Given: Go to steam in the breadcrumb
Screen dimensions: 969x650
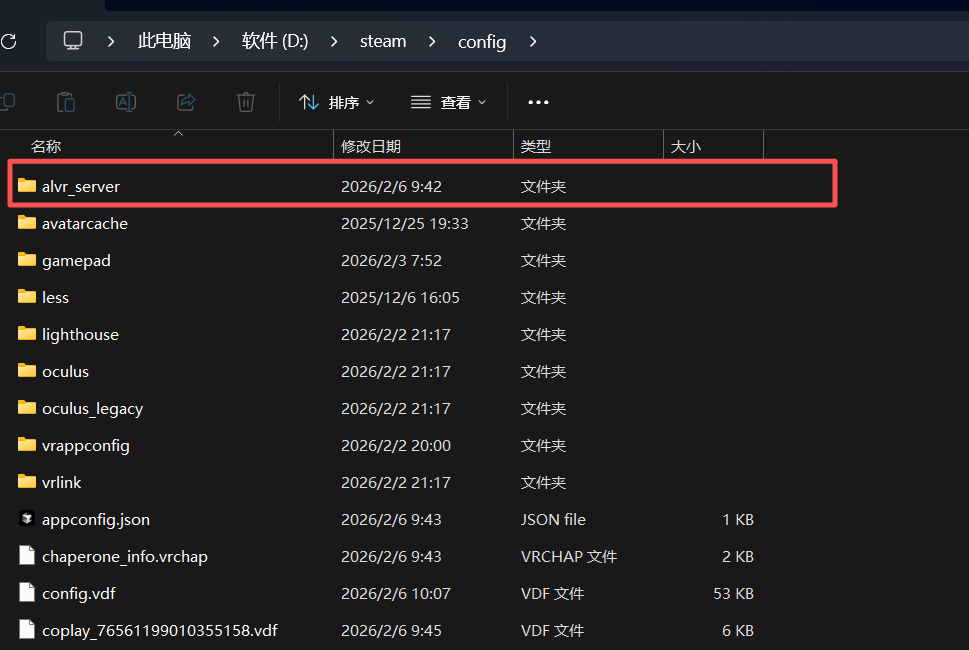Looking at the screenshot, I should (383, 41).
